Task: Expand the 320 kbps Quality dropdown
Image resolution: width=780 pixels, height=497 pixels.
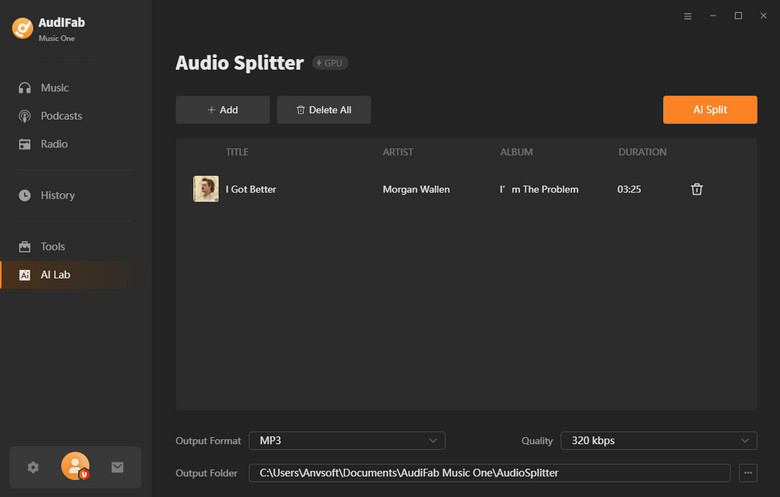Action: (659, 441)
